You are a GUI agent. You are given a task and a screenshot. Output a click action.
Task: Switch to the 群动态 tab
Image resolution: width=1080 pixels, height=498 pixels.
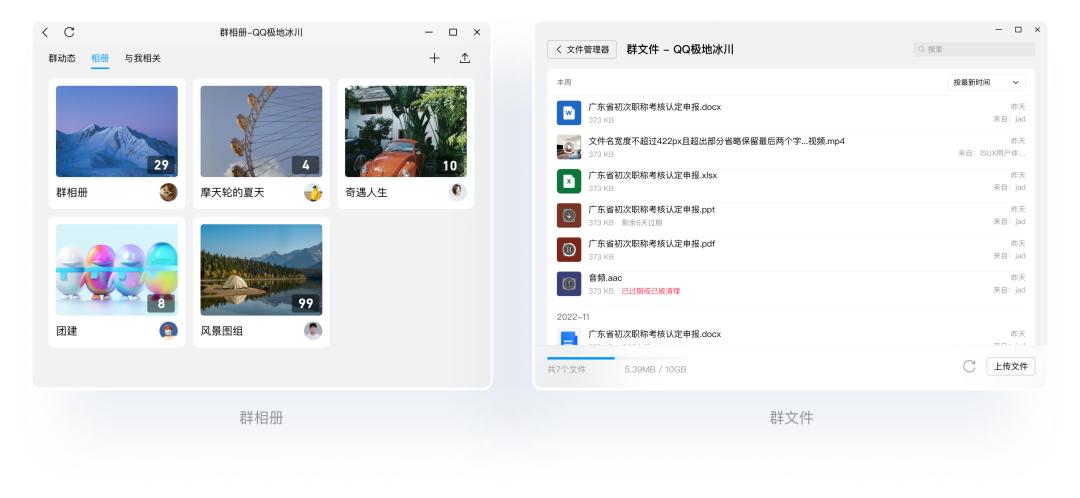click(x=62, y=59)
